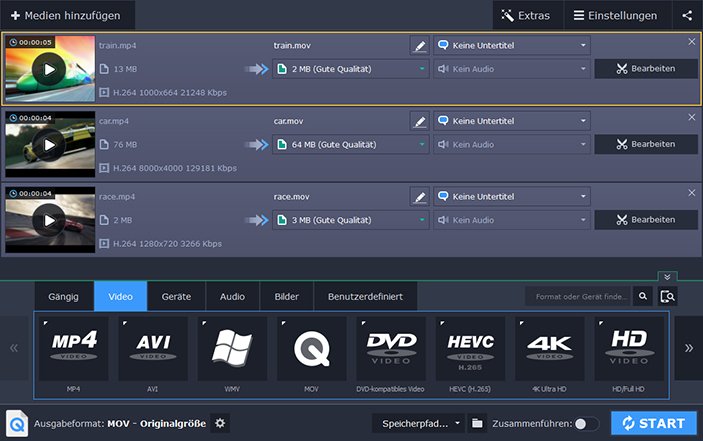Image resolution: width=703 pixels, height=441 pixels.
Task: Select the MOV QuickTime format icon
Action: [x=311, y=349]
